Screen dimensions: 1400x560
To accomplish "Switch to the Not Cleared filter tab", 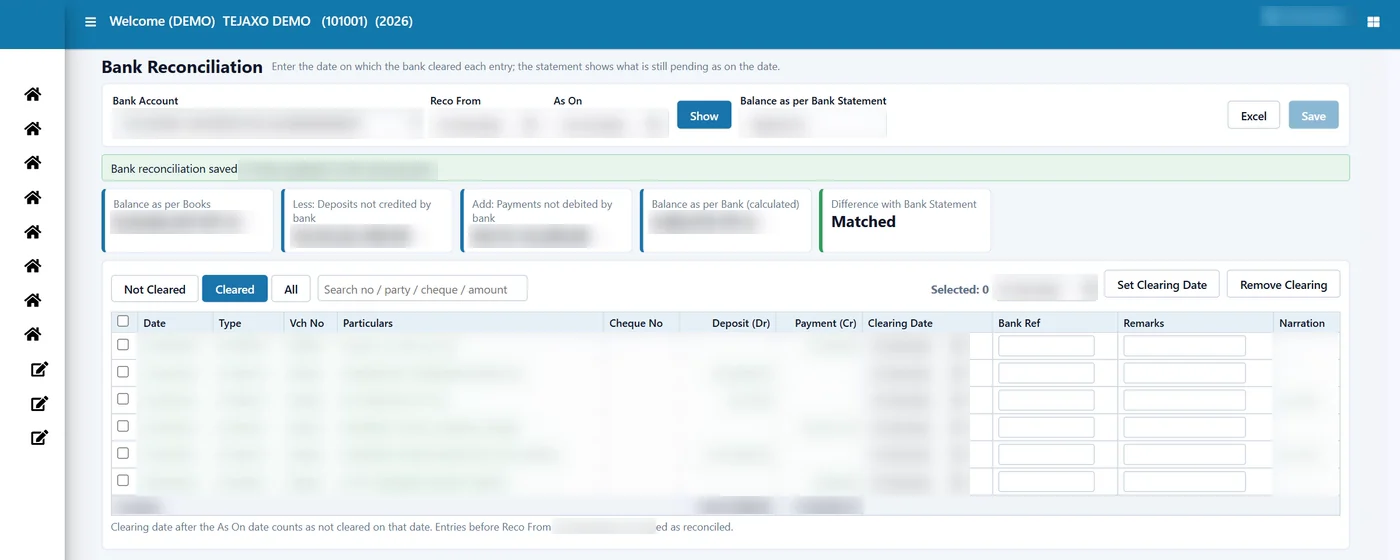I will click(154, 289).
